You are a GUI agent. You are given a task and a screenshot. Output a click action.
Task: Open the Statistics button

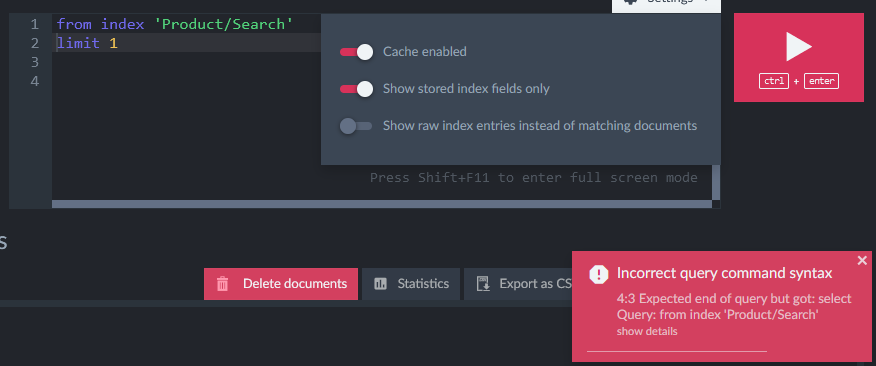point(411,284)
